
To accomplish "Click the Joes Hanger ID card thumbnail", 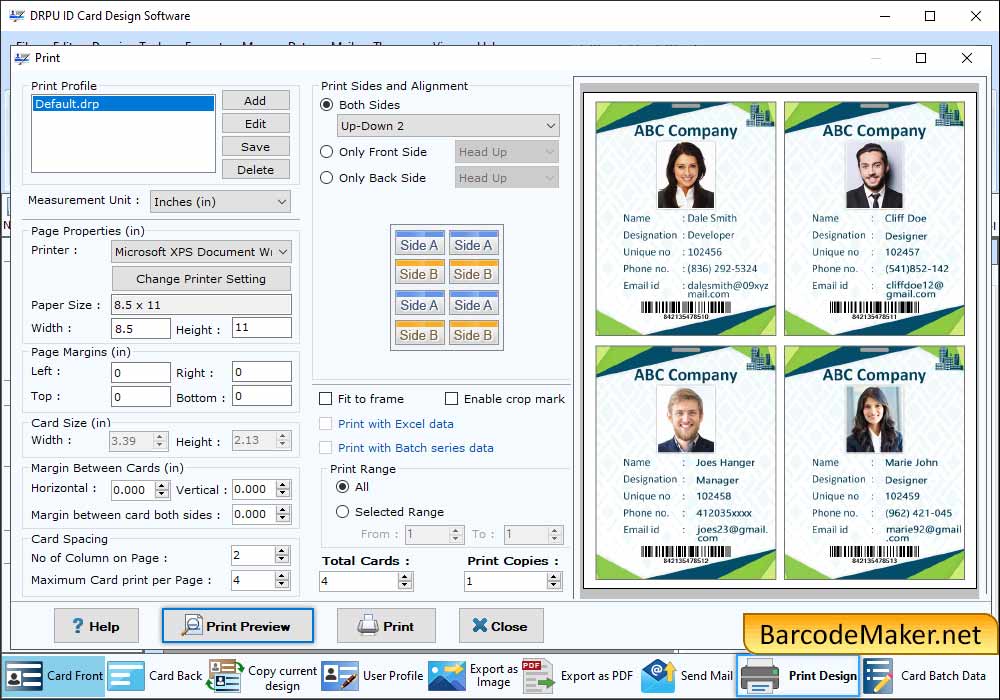I will (686, 463).
